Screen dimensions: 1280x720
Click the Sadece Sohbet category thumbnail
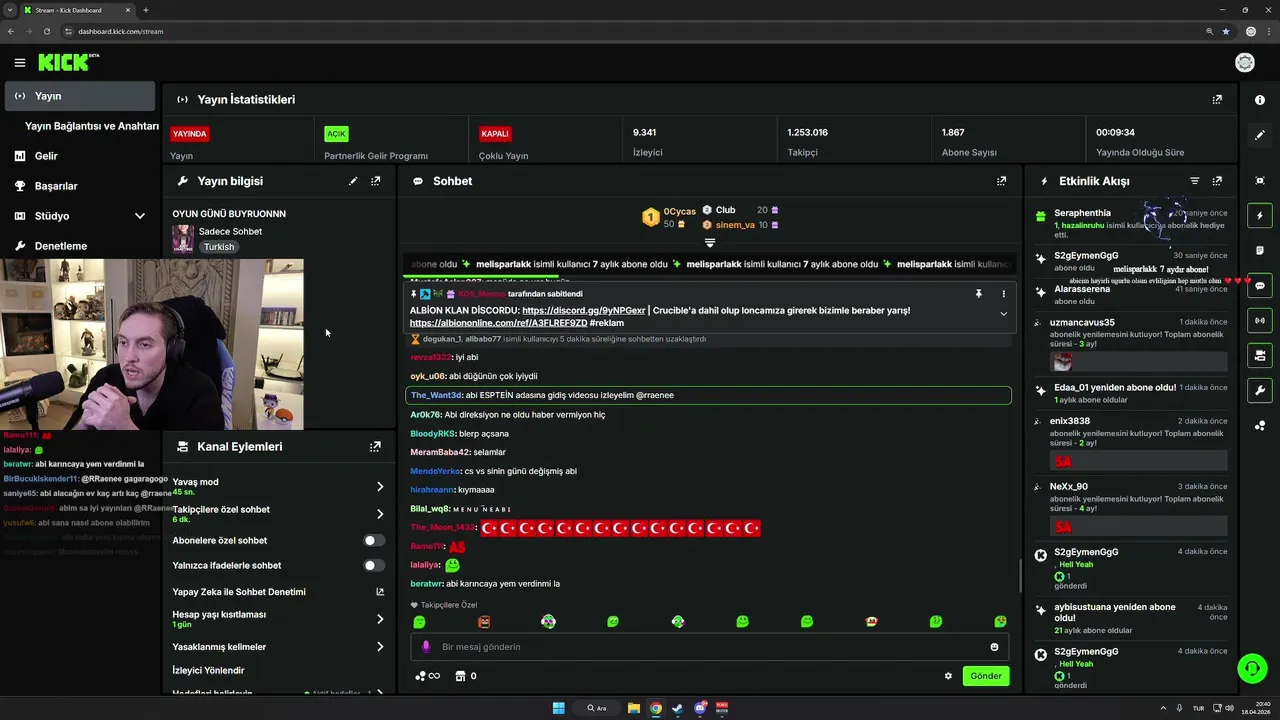[x=183, y=239]
